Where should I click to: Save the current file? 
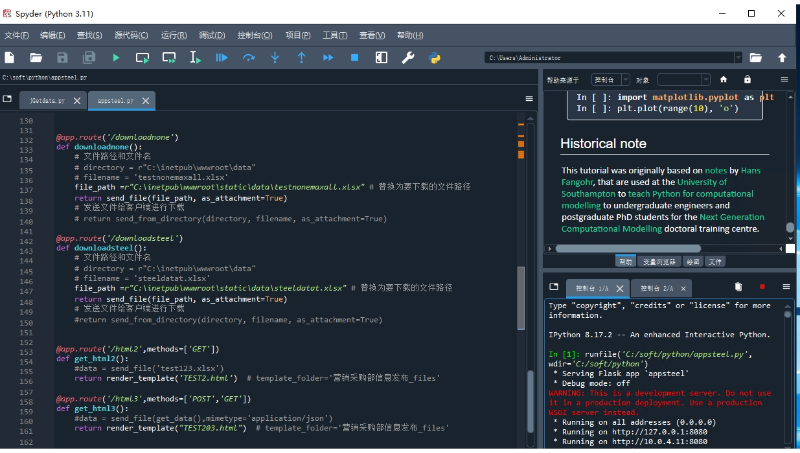[x=62, y=58]
